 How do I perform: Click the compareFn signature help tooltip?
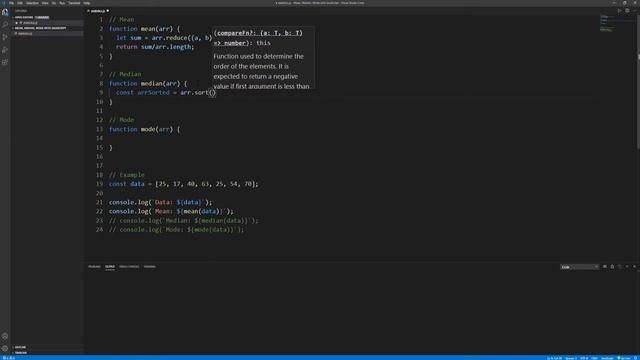(263, 58)
